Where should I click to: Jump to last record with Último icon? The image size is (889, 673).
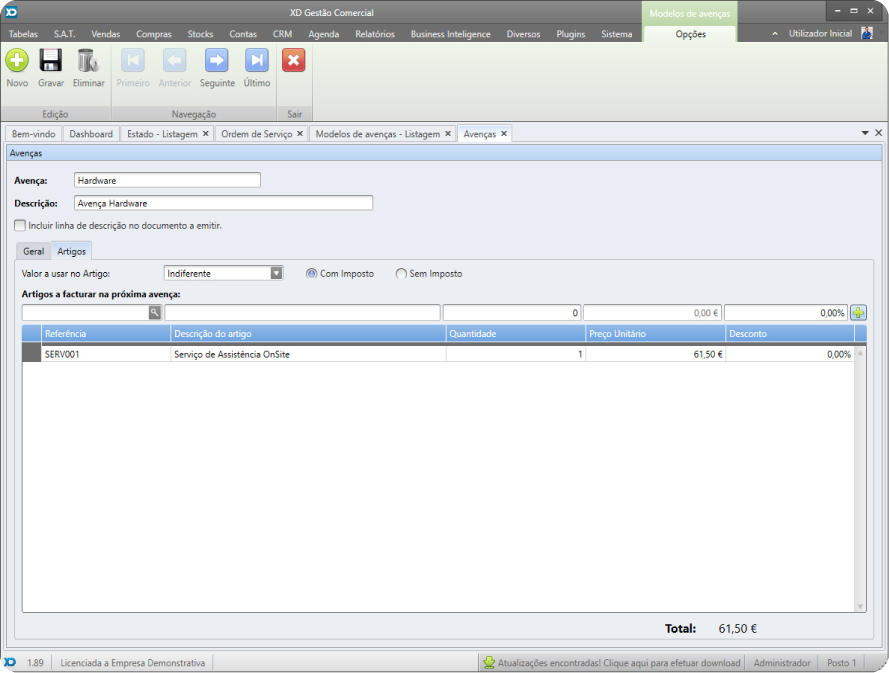[x=257, y=61]
